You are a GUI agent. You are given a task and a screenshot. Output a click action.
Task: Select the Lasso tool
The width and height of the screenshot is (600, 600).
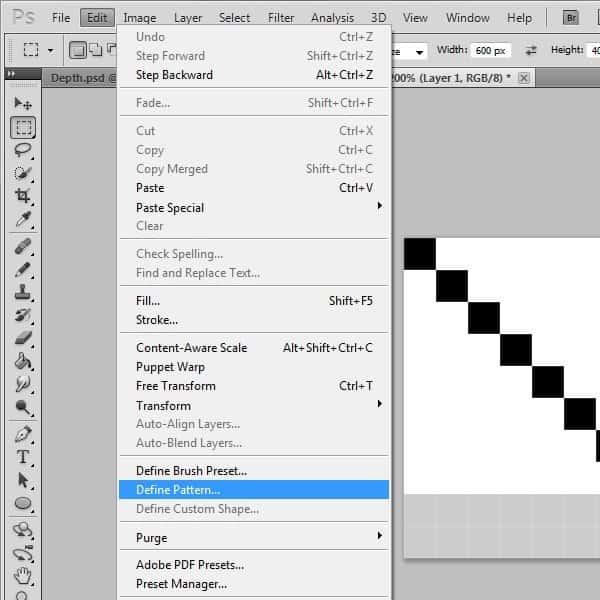point(23,150)
